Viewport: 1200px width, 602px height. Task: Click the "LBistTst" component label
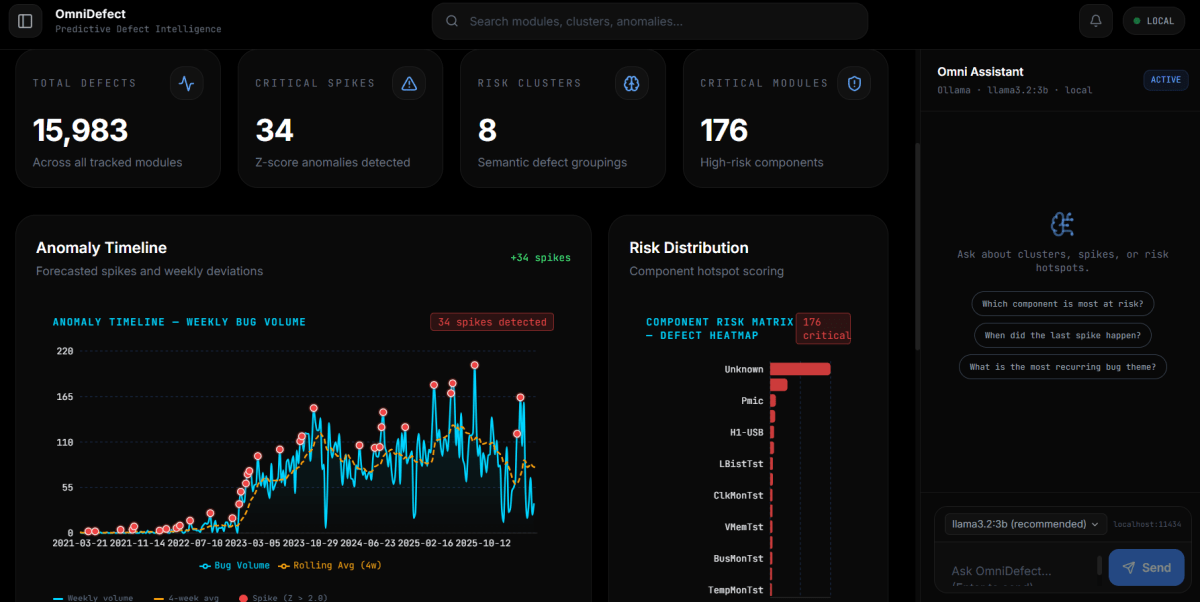(x=741, y=464)
